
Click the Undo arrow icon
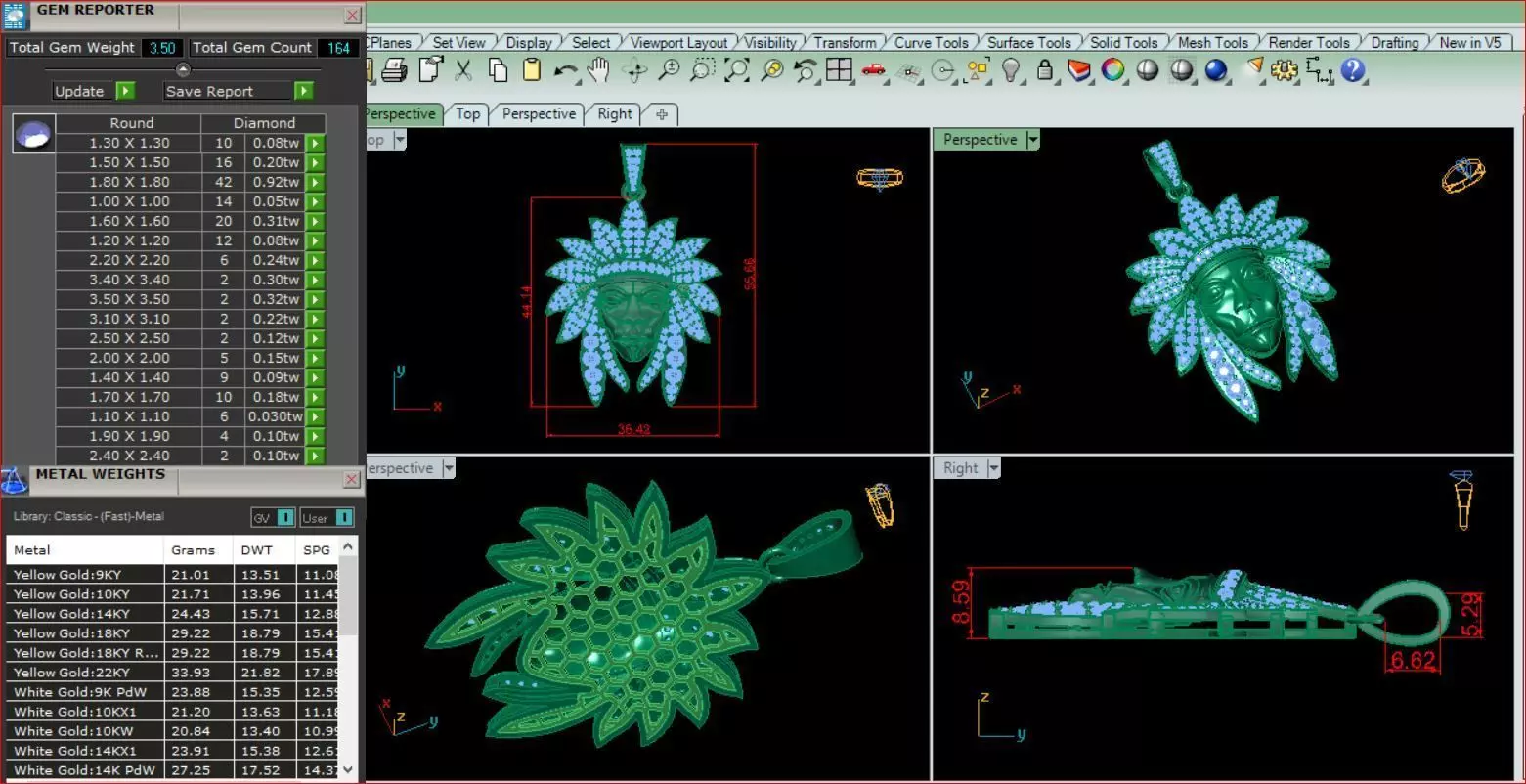point(565,70)
